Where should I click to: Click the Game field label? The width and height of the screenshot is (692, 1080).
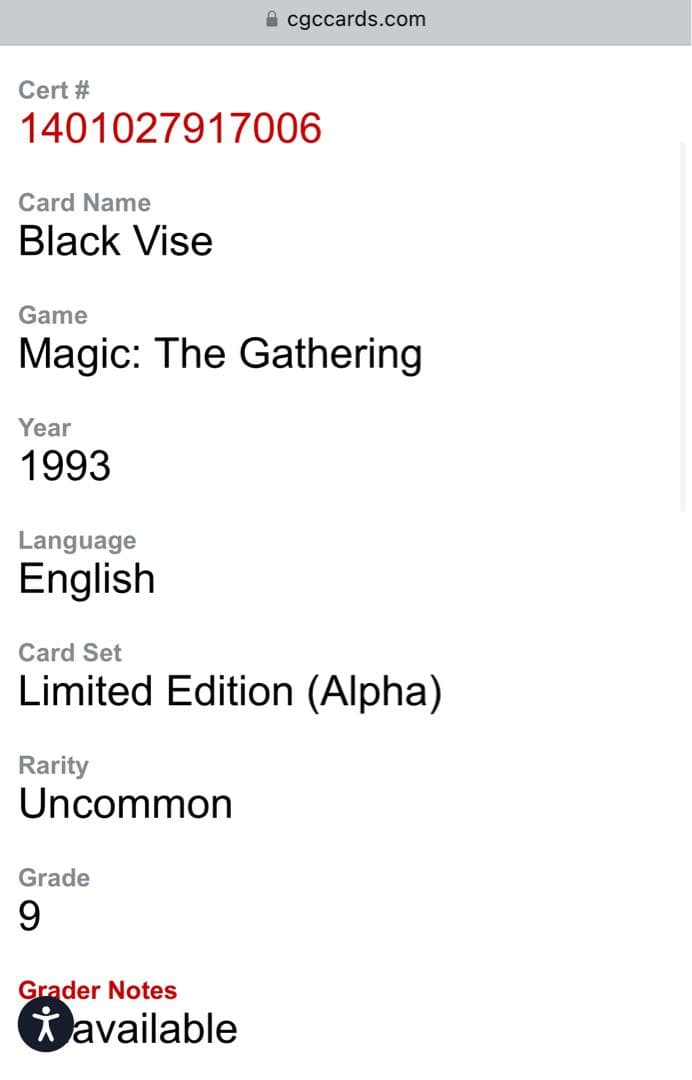pyautogui.click(x=52, y=315)
